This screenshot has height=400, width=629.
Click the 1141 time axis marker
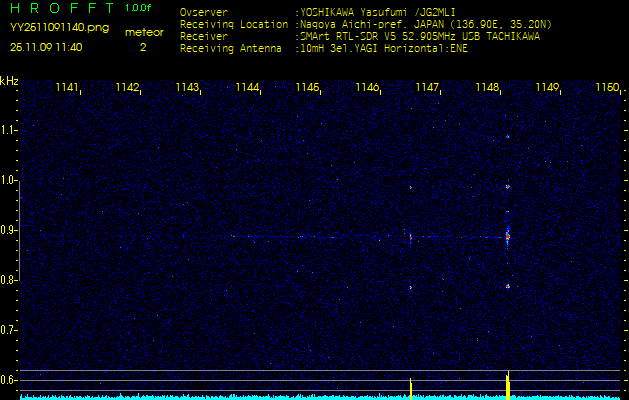click(68, 88)
